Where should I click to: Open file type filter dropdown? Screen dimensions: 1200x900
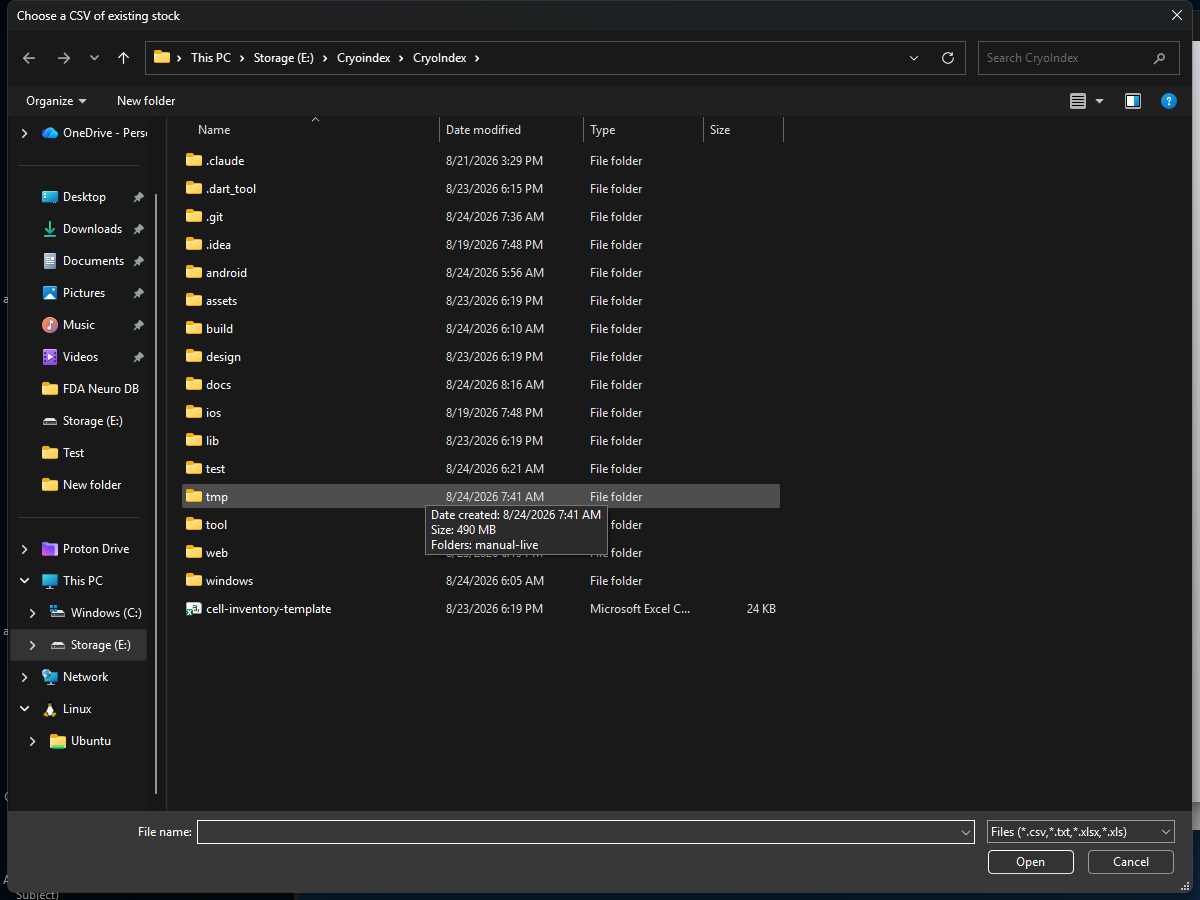[x=1080, y=832]
